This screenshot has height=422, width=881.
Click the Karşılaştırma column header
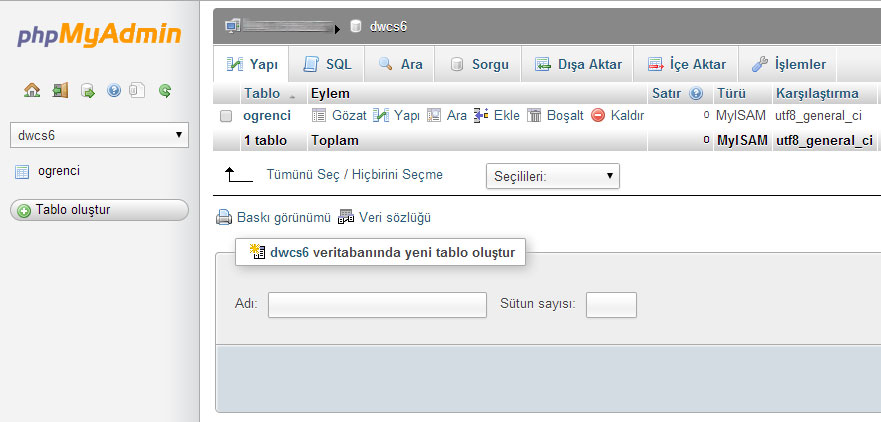coord(817,93)
